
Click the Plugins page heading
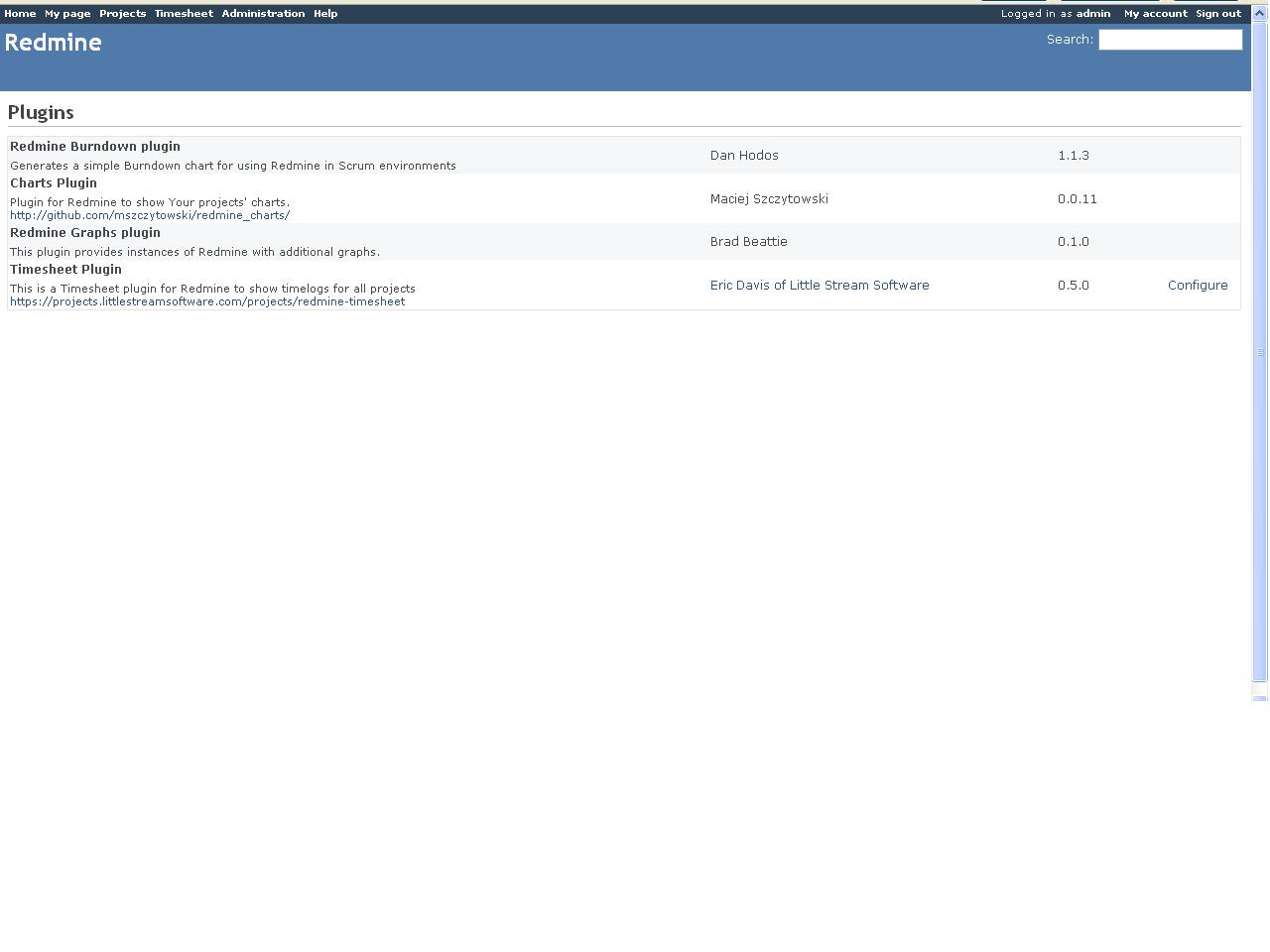(41, 113)
